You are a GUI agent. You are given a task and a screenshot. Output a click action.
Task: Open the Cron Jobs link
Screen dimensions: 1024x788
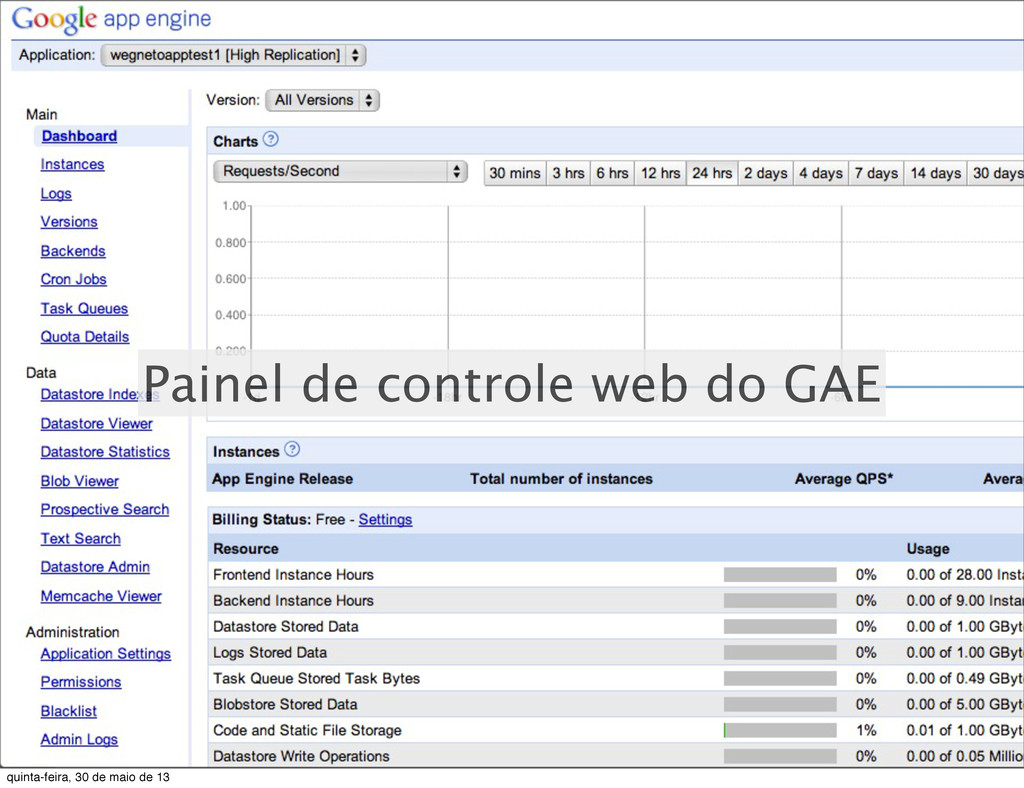pos(73,279)
